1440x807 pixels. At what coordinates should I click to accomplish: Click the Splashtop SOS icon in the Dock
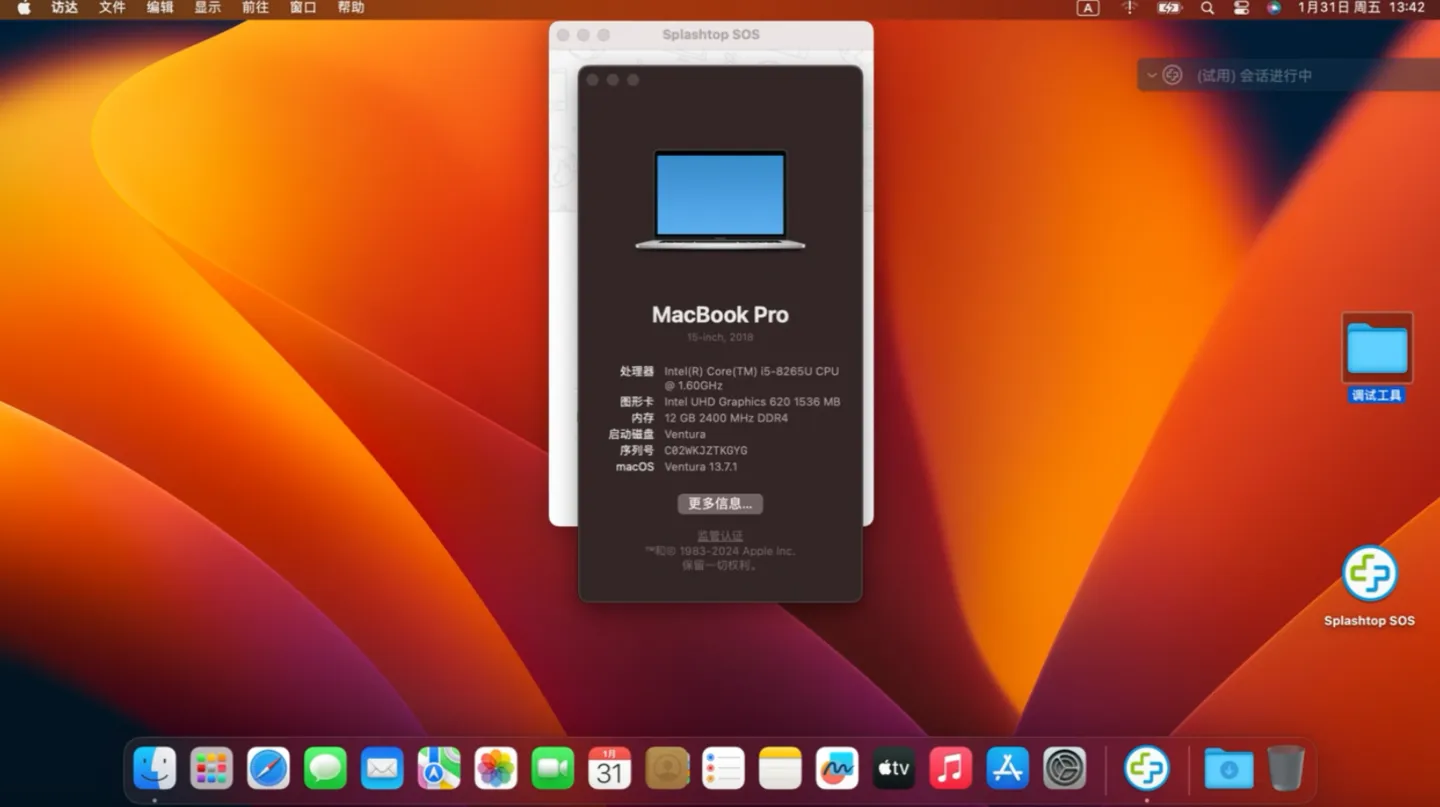pos(1147,768)
